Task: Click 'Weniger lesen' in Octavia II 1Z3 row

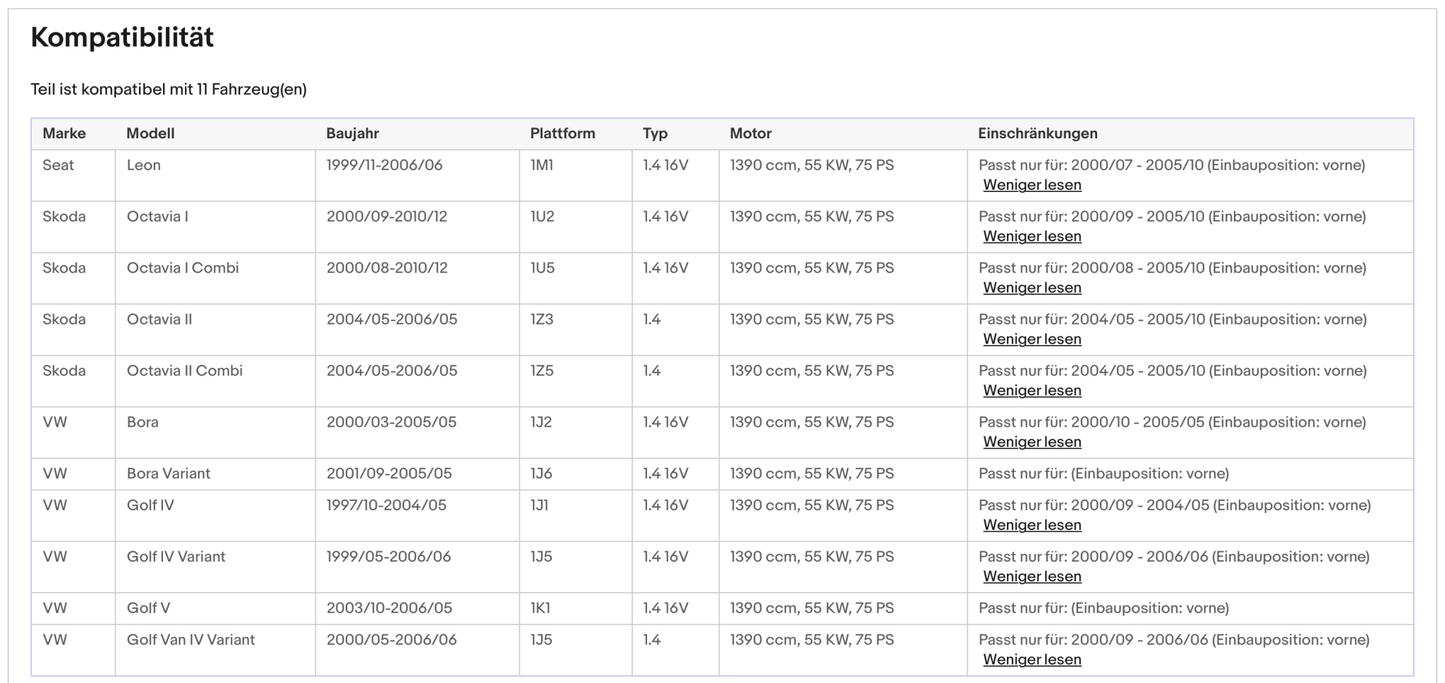Action: 1032,339
